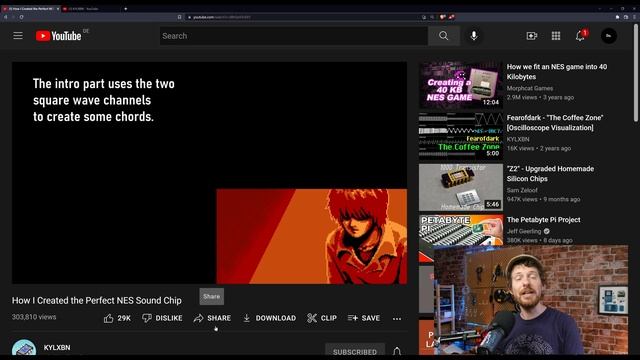Viewport: 640px width, 360px height.
Task: Open the 40 KB NES GAME thumbnail
Action: coord(461,85)
